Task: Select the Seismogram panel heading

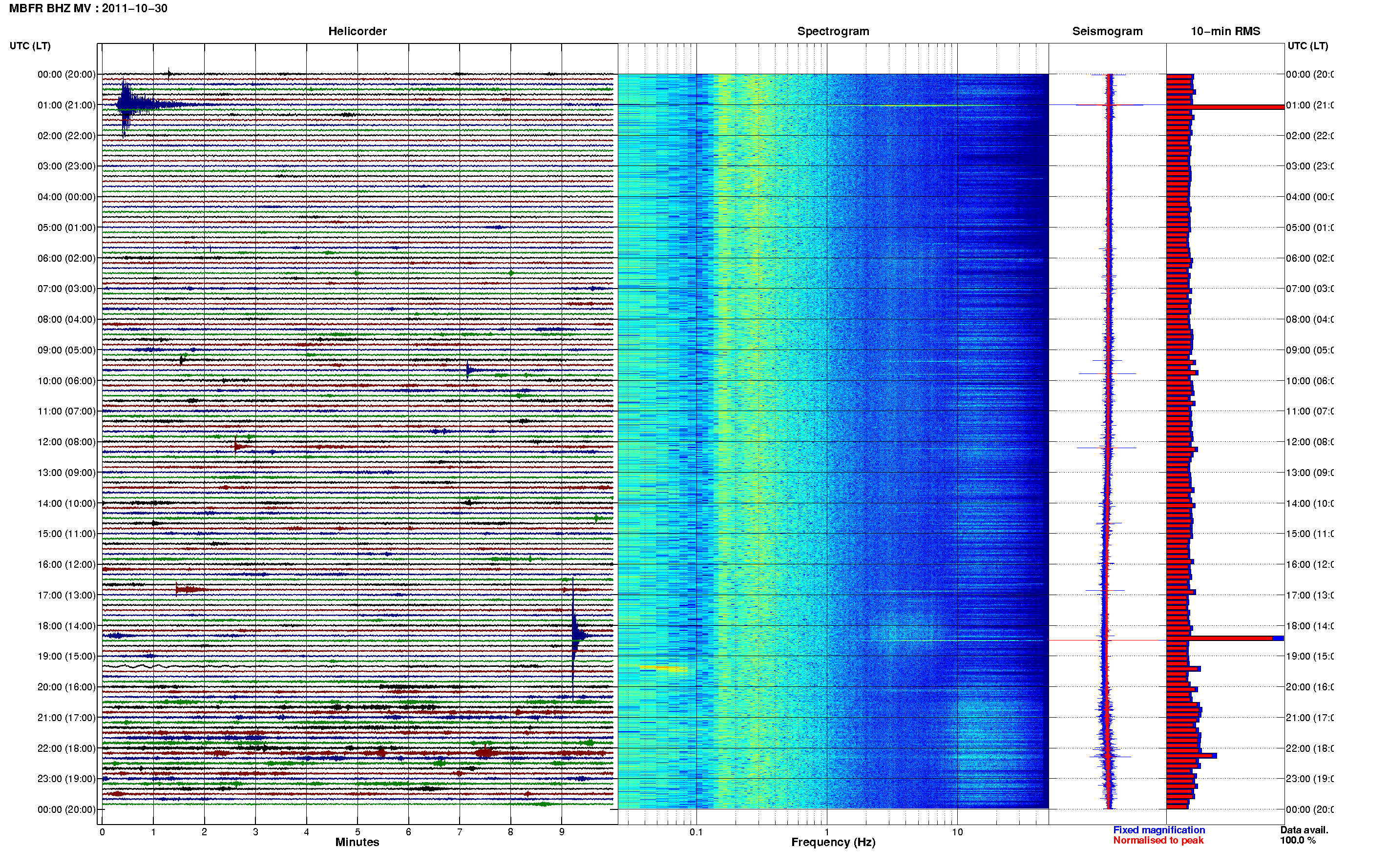Action: pos(1108,32)
